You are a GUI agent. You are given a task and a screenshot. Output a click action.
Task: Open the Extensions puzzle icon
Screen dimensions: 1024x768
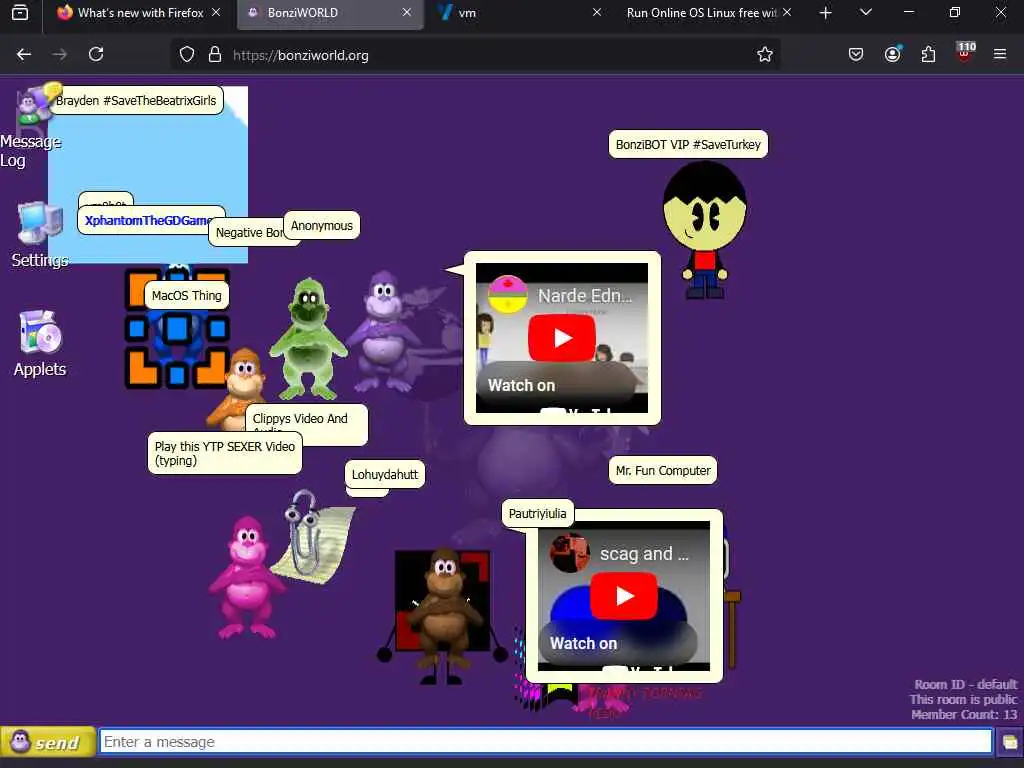[x=928, y=55]
